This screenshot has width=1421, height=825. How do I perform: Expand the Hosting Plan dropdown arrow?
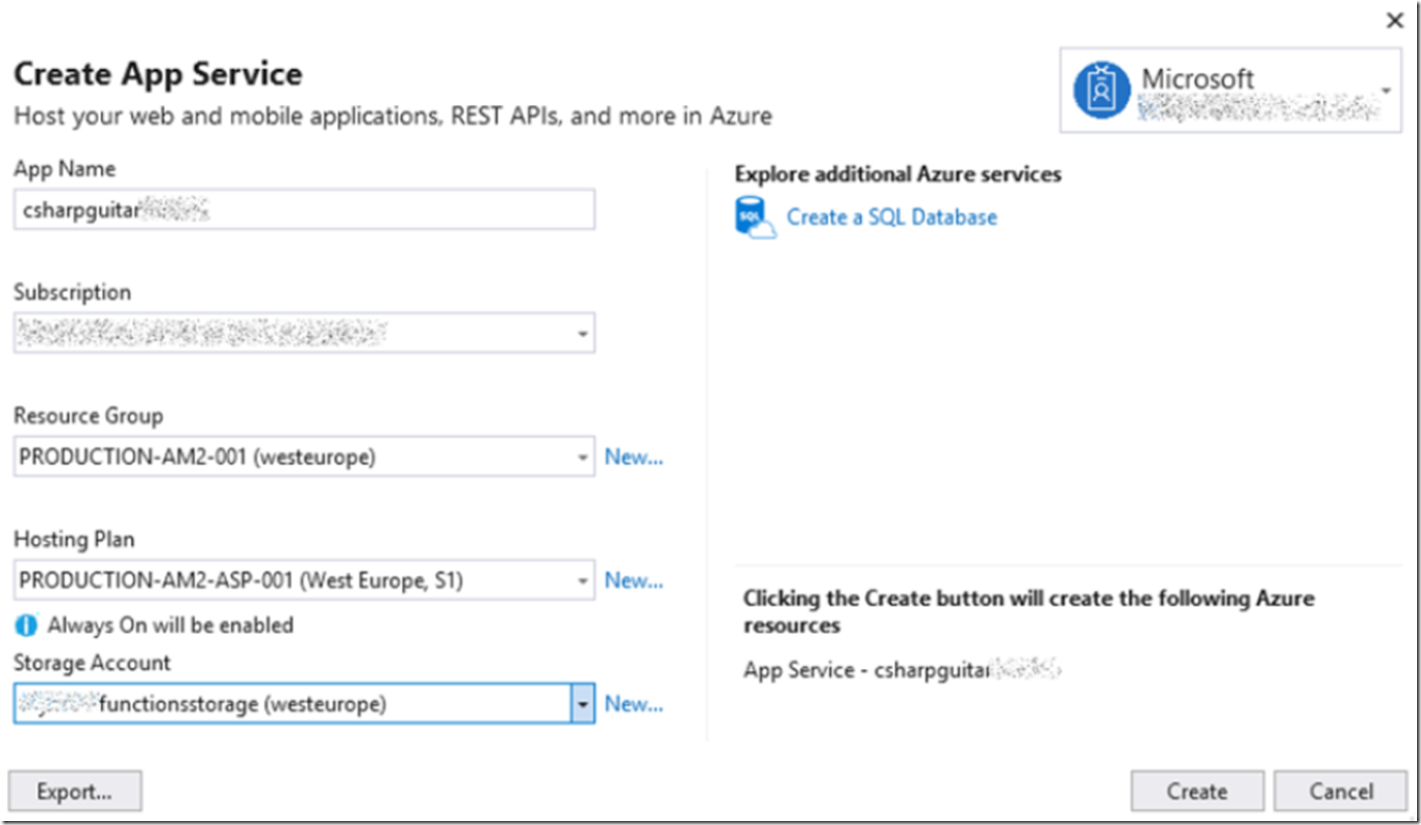pos(583,581)
